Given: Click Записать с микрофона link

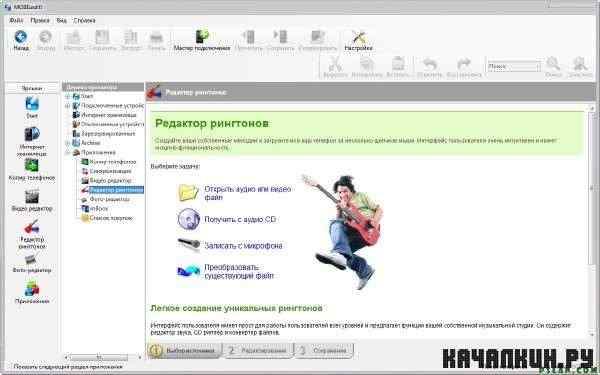Looking at the screenshot, I should pos(243,246).
